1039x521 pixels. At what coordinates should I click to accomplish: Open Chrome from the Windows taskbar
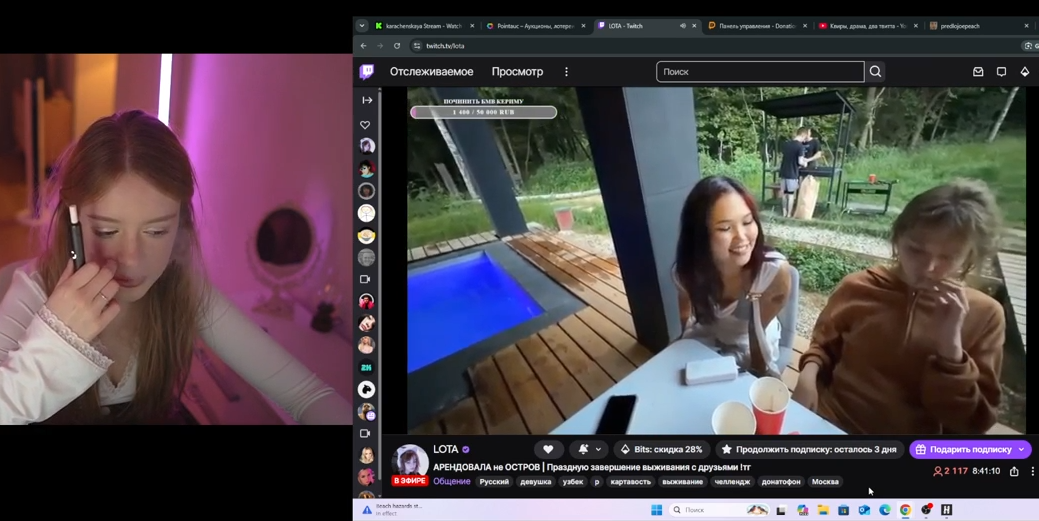905,510
